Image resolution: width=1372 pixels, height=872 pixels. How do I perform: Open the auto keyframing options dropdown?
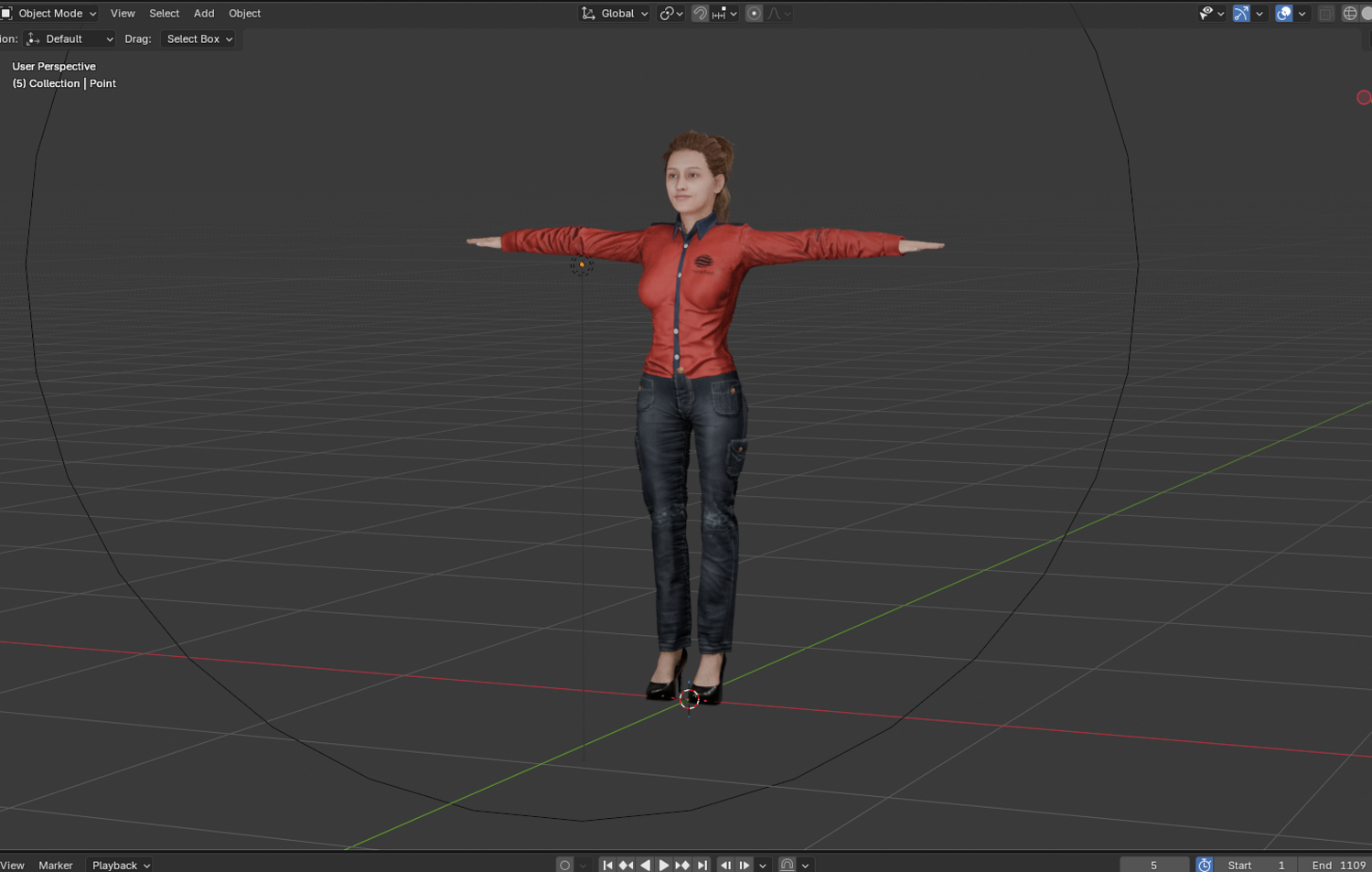tap(584, 865)
